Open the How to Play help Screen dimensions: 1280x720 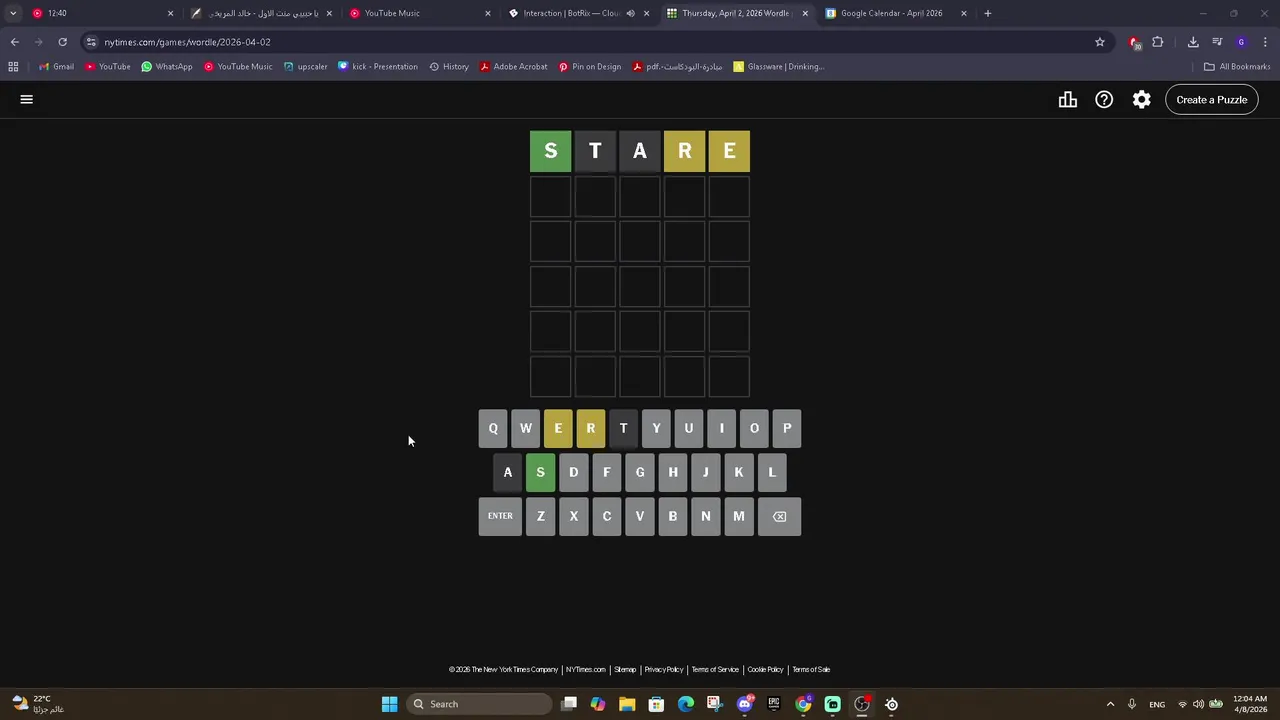[1104, 99]
